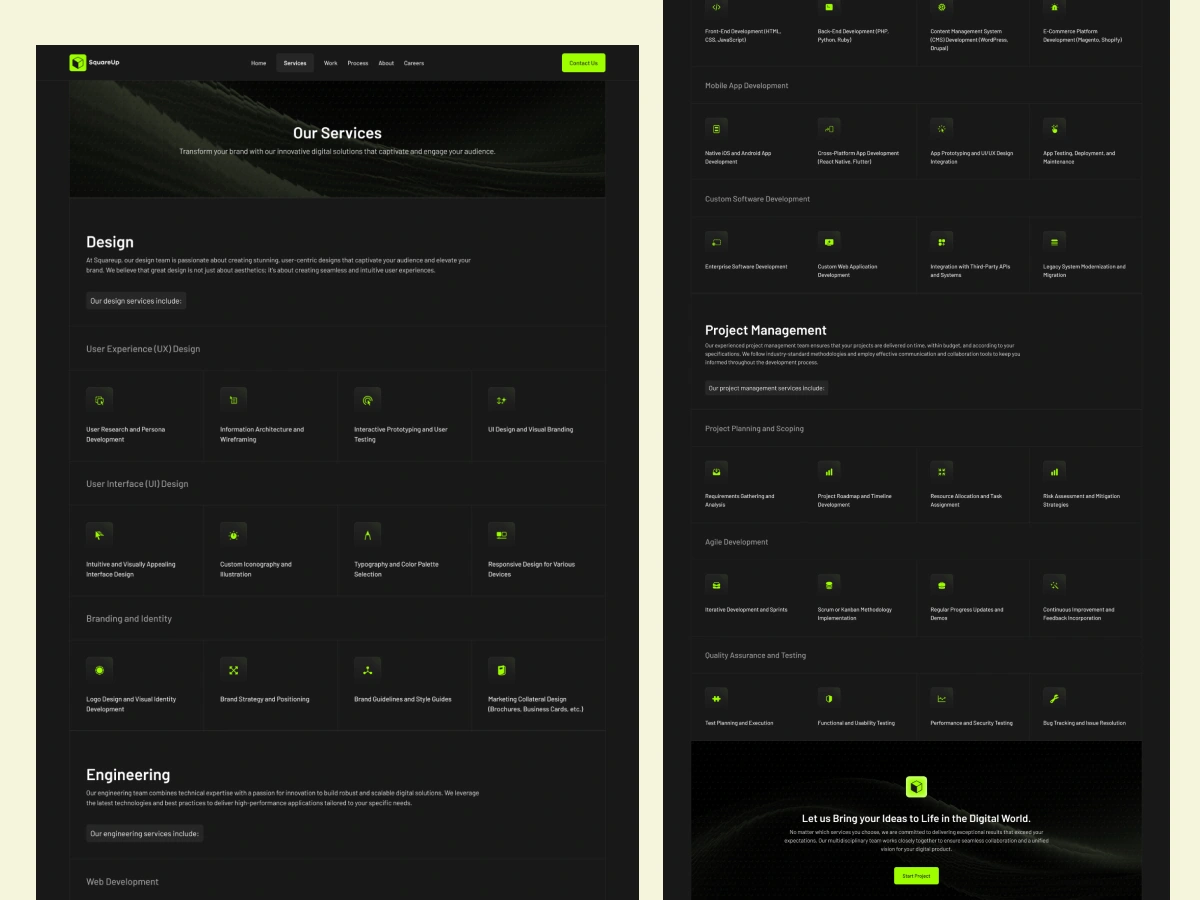Click the Performance and Security Testing icon

pyautogui.click(x=941, y=698)
